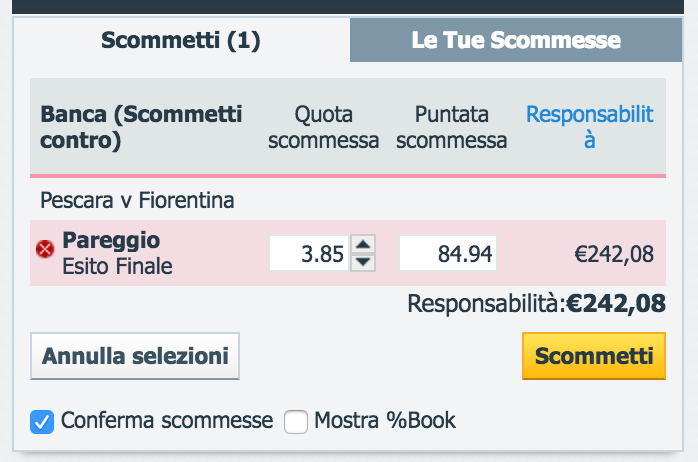Open the blue Responsabilità header link
698x462 pixels.
pos(589,127)
